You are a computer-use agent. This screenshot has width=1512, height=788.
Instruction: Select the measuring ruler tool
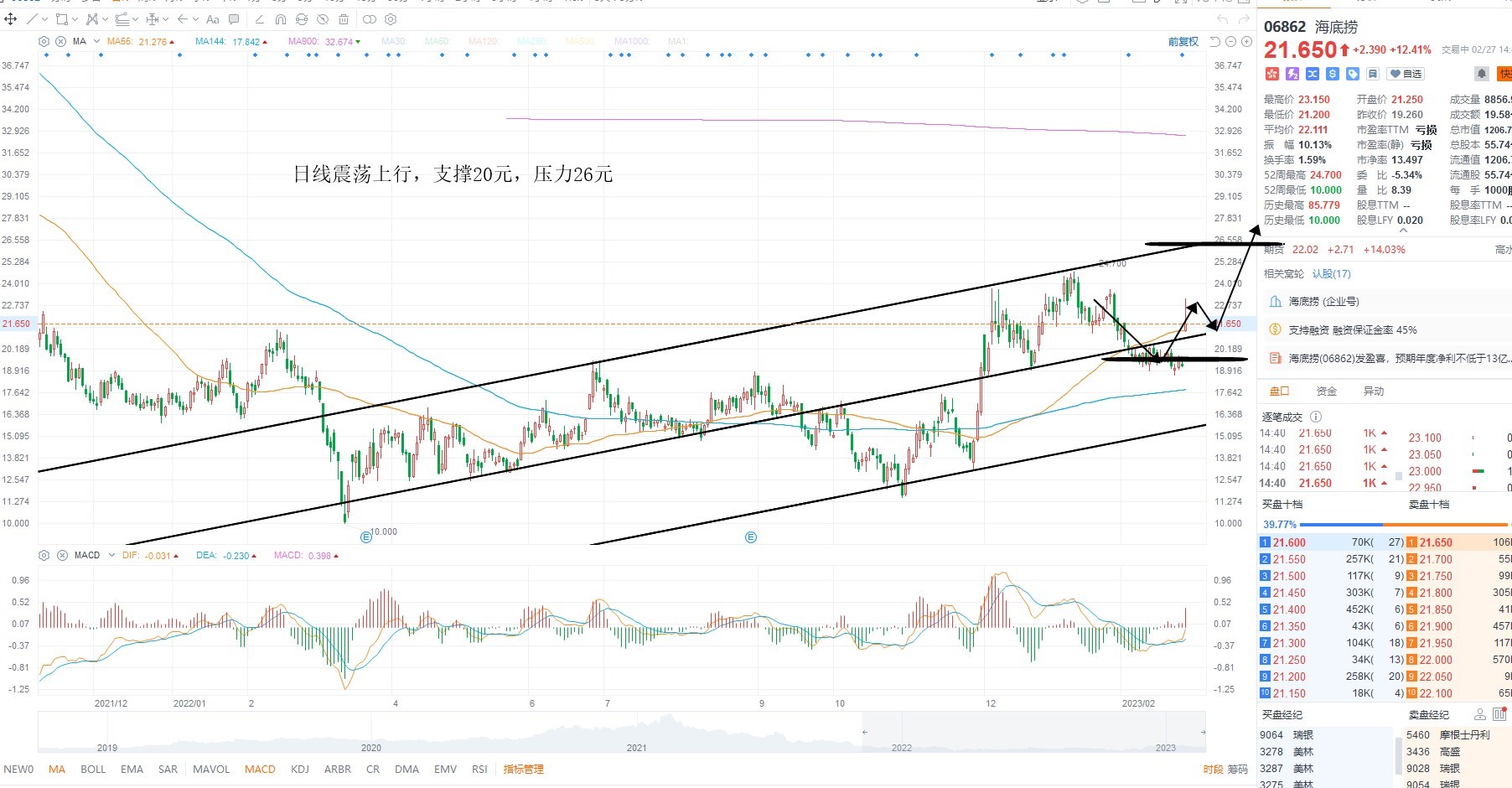[153, 18]
